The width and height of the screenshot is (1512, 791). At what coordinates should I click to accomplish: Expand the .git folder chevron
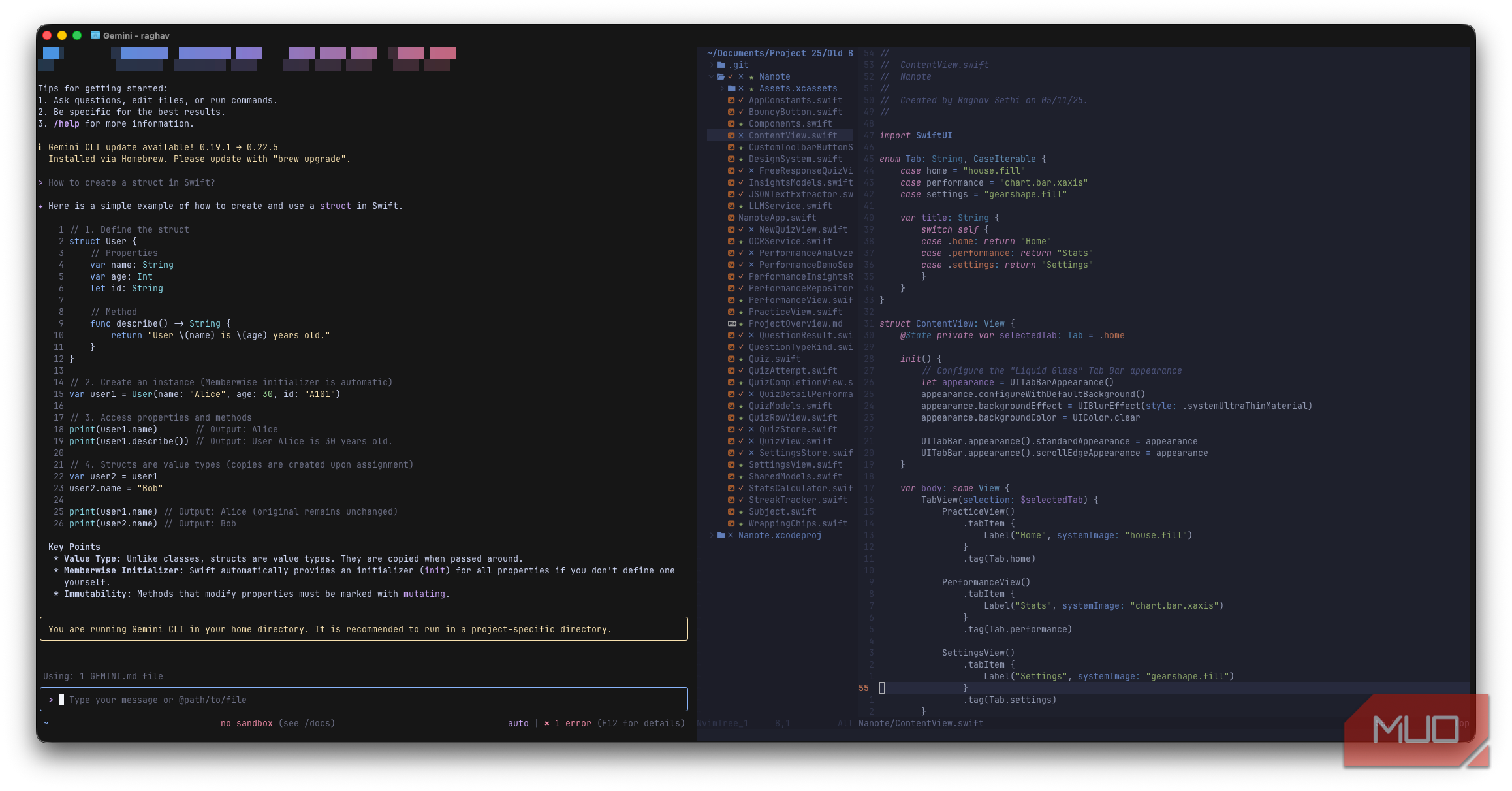tap(711, 65)
